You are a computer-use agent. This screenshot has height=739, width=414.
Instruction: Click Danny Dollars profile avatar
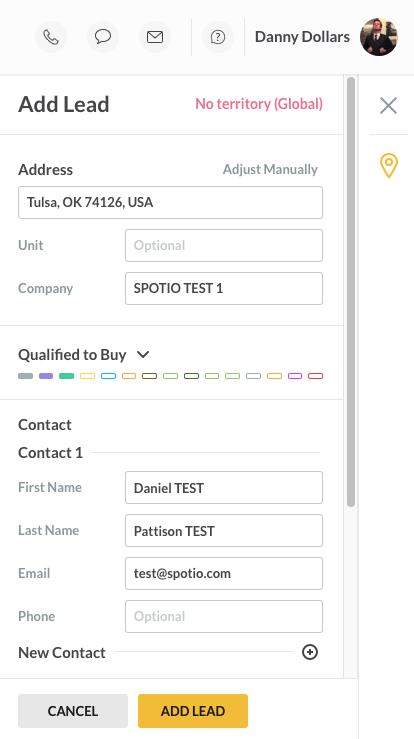coord(379,37)
